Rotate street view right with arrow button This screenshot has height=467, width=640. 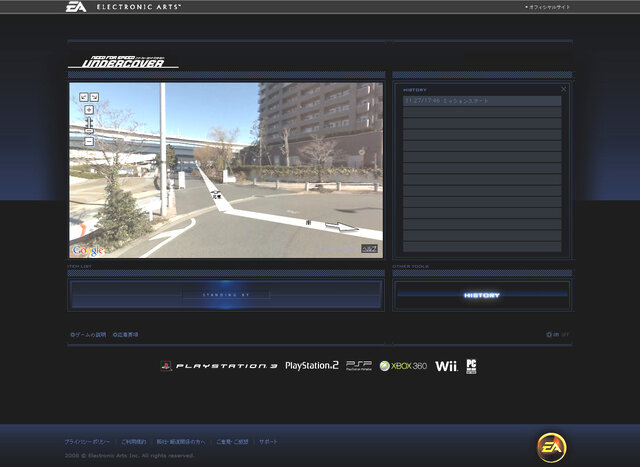click(94, 97)
